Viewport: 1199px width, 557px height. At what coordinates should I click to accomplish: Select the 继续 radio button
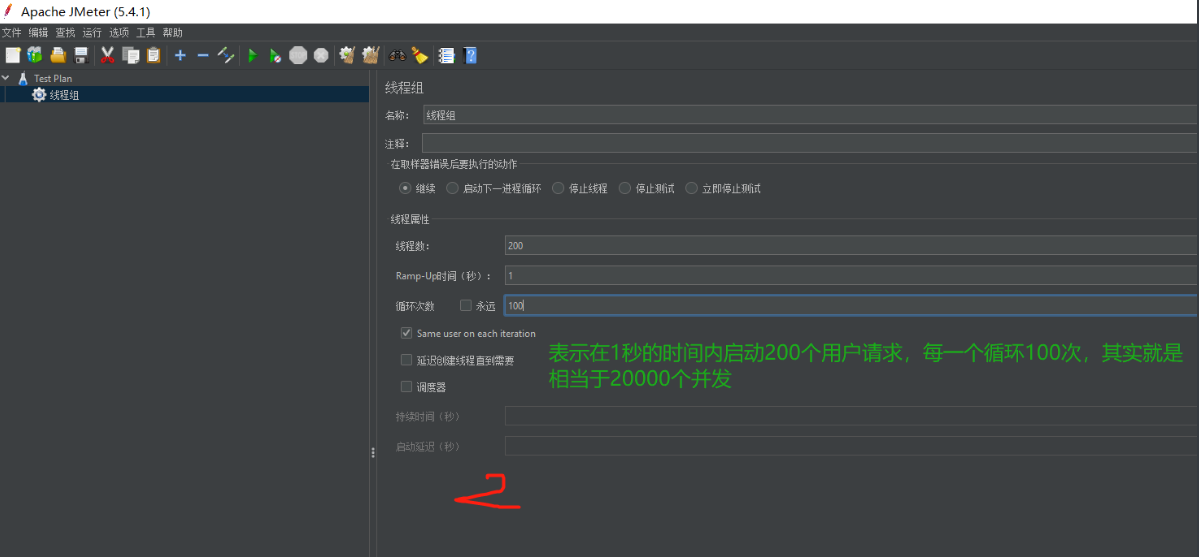point(405,188)
